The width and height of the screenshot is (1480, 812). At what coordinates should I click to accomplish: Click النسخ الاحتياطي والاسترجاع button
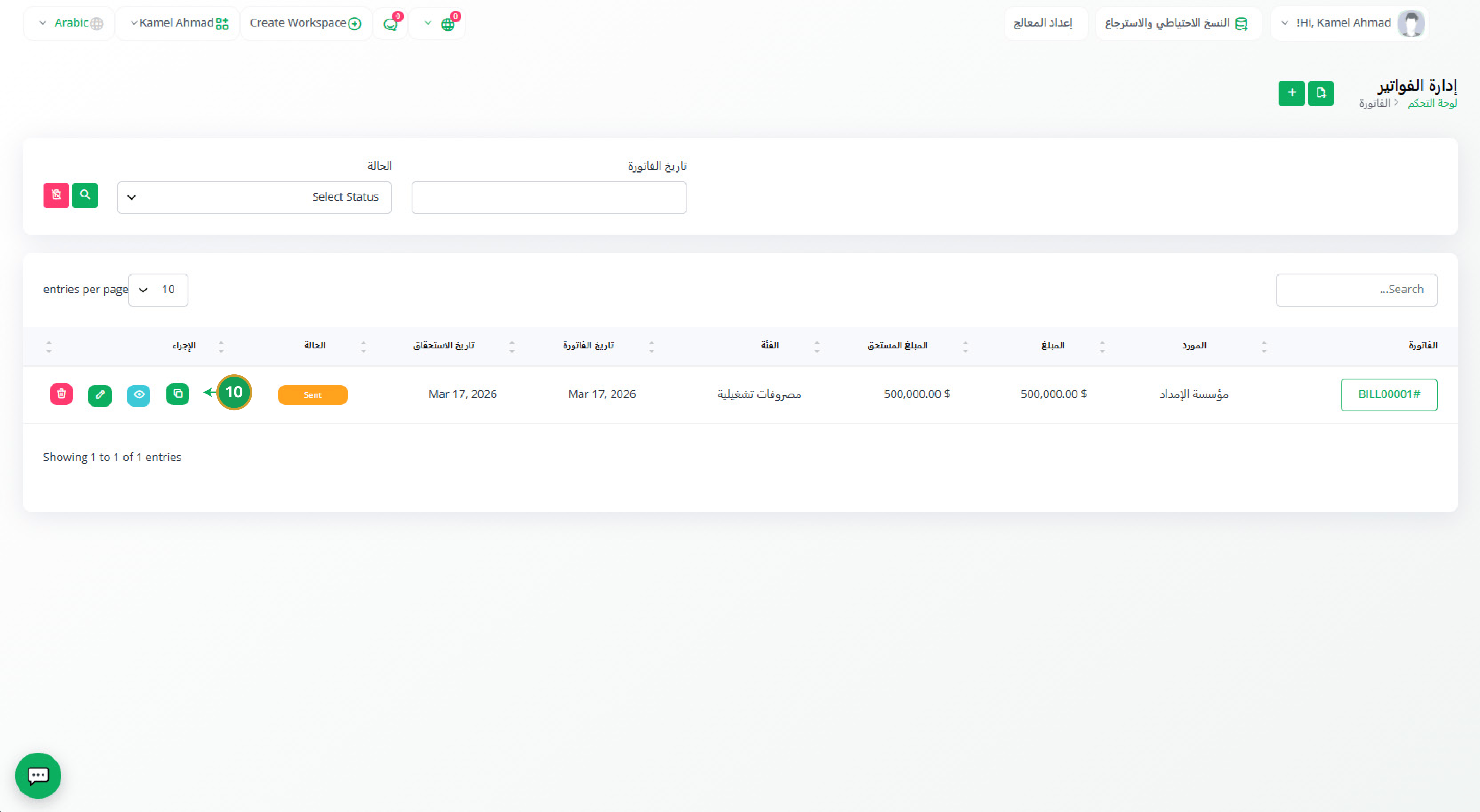[1178, 23]
